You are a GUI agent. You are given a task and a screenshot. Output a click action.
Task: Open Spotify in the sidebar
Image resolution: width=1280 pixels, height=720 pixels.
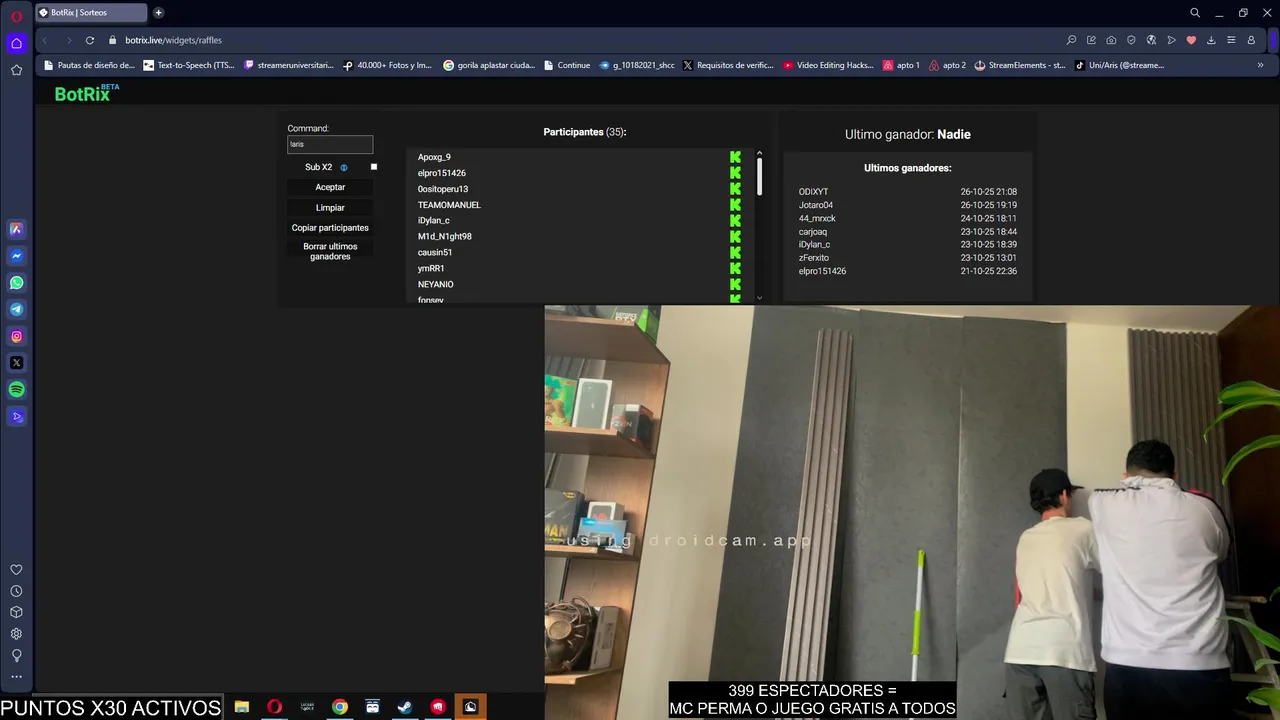[16, 390]
